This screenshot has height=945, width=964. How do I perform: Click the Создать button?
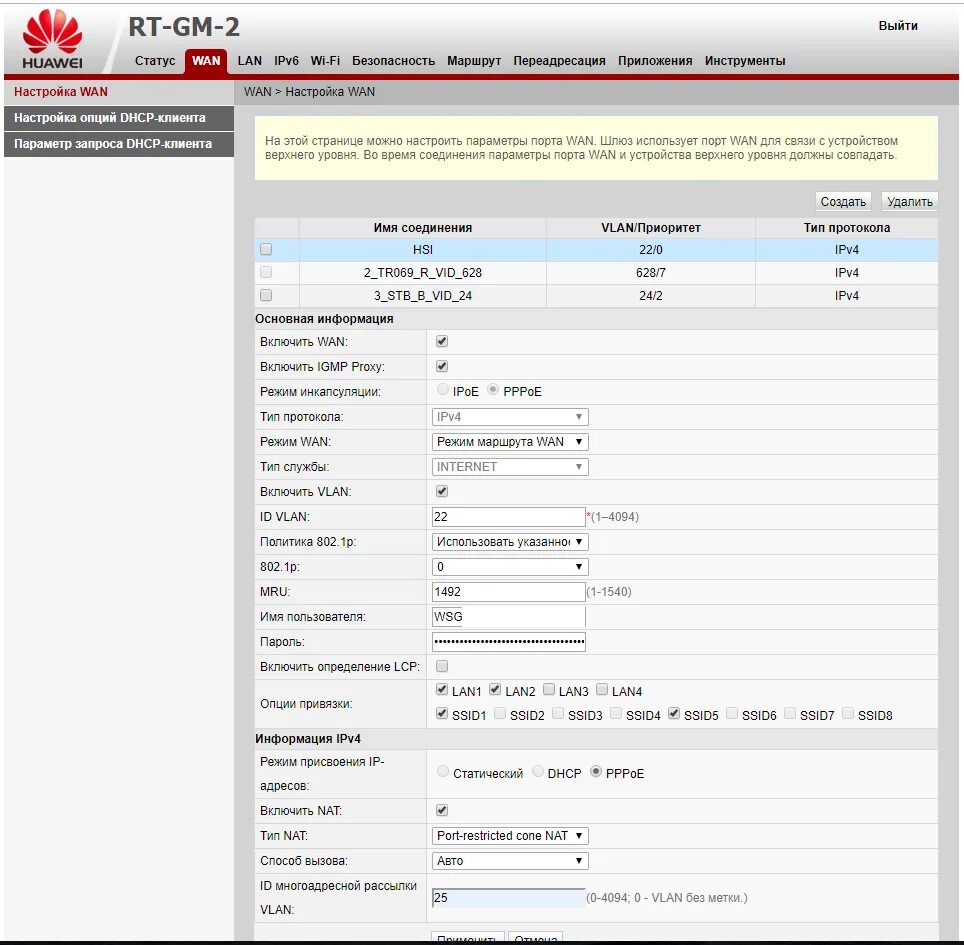[843, 202]
